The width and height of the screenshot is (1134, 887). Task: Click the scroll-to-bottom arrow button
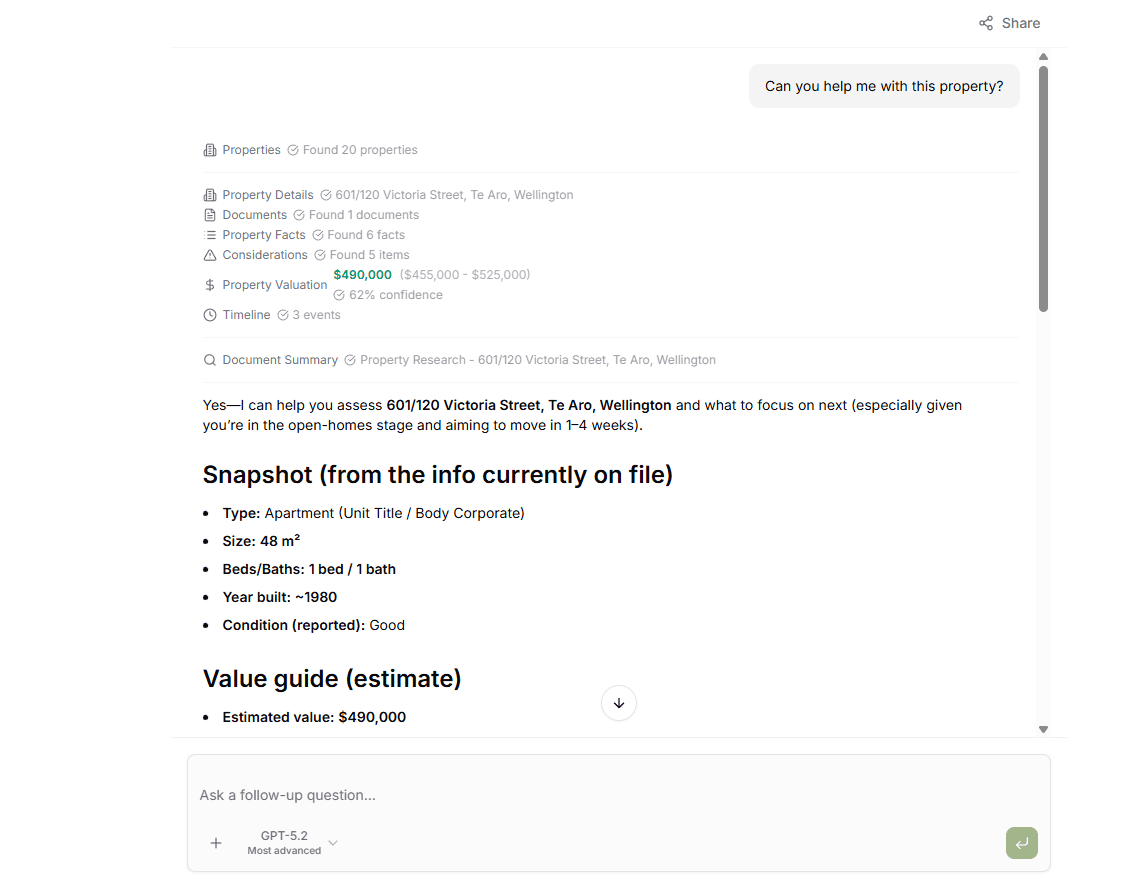click(x=618, y=703)
